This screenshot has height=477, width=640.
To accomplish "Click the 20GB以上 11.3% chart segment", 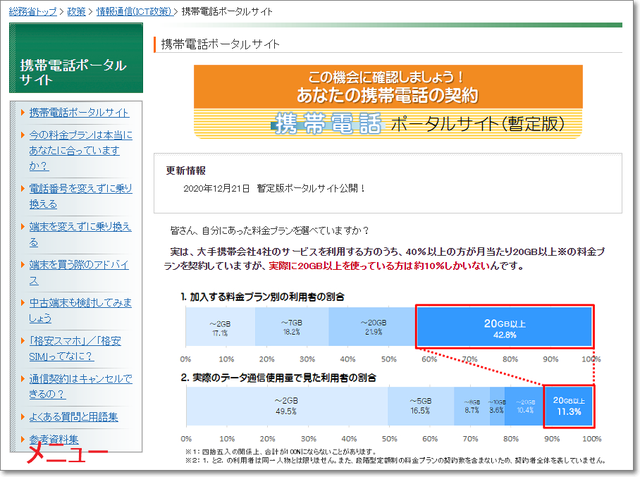I will pyautogui.click(x=568, y=405).
